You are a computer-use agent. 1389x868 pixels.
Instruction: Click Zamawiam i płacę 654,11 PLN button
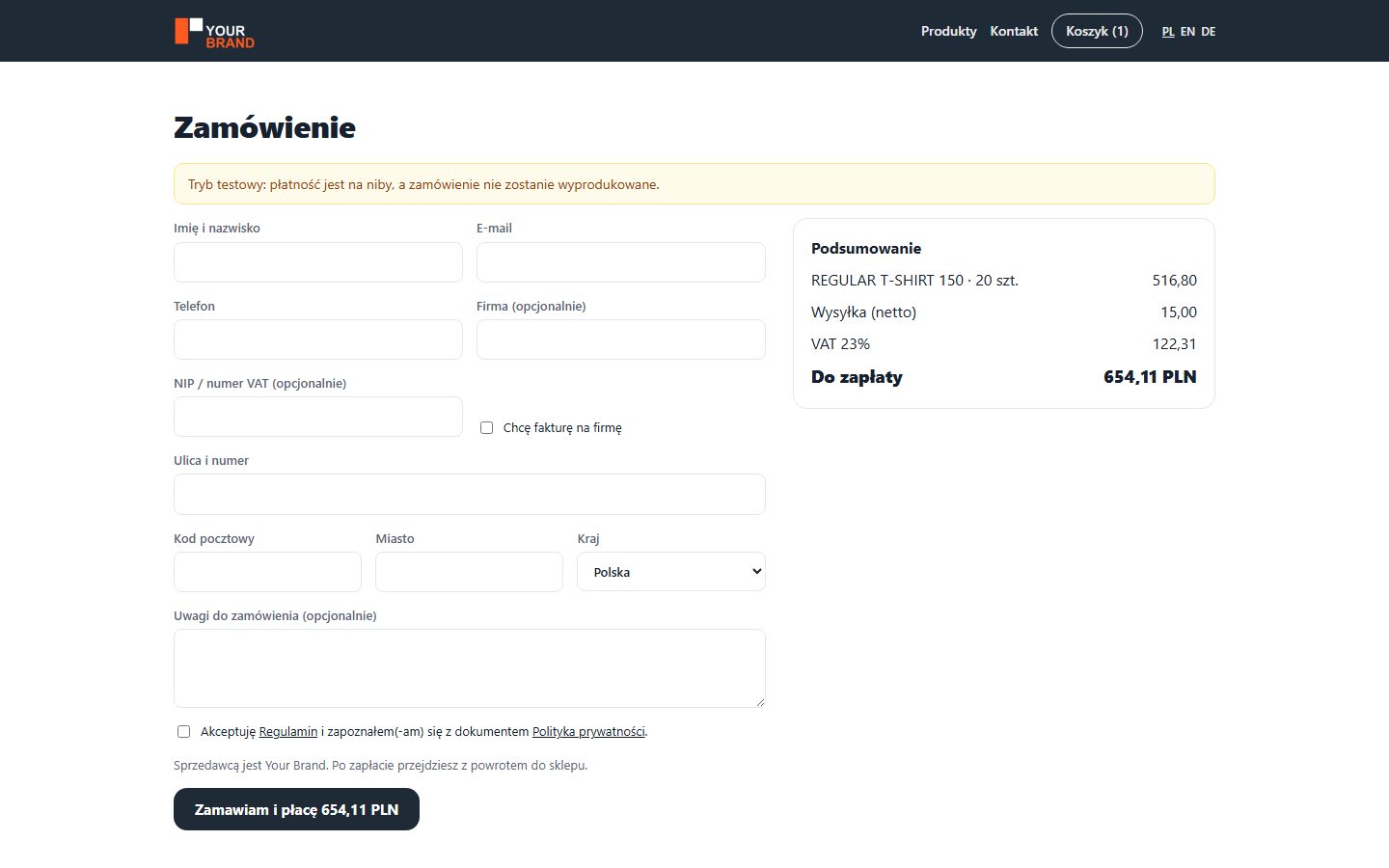coord(296,809)
